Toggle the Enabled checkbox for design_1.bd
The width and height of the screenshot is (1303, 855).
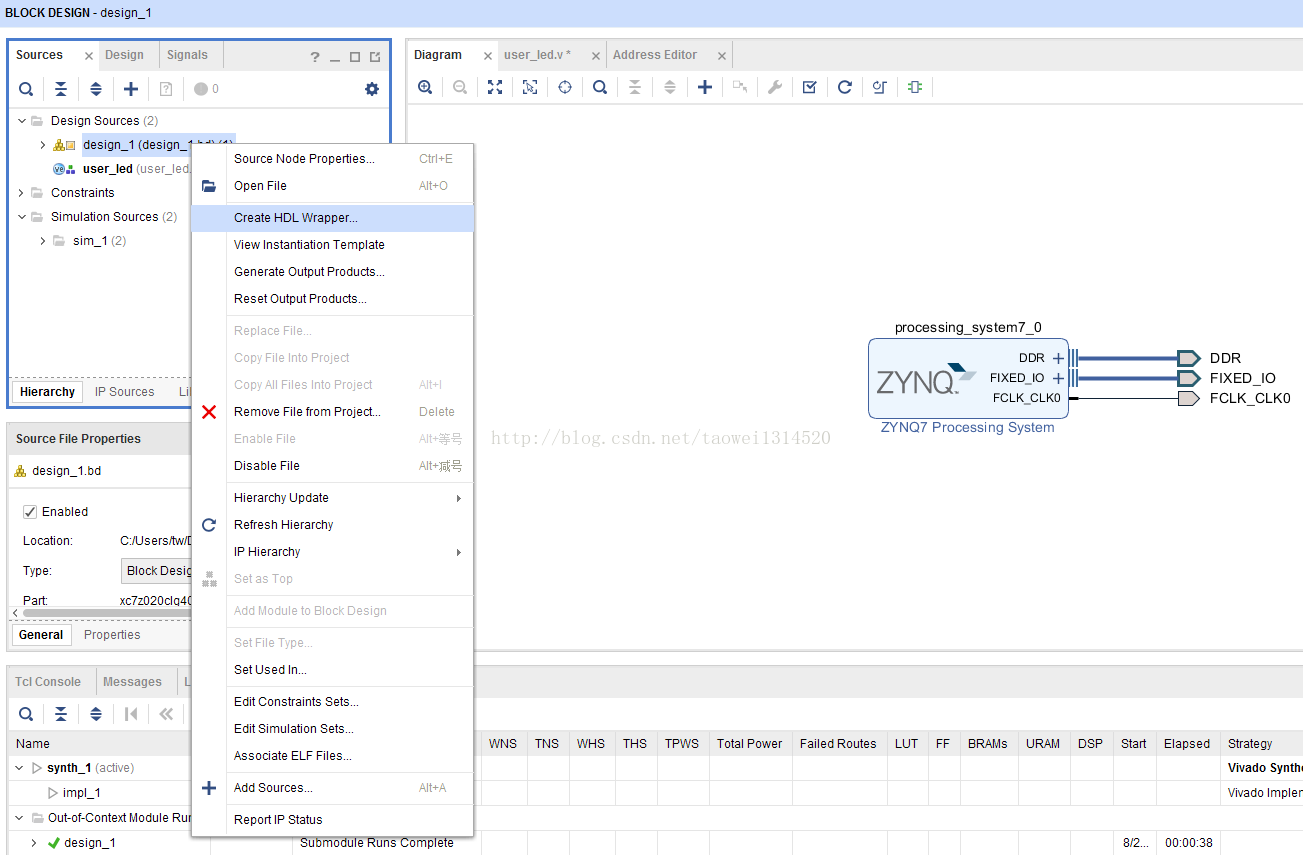(30, 512)
